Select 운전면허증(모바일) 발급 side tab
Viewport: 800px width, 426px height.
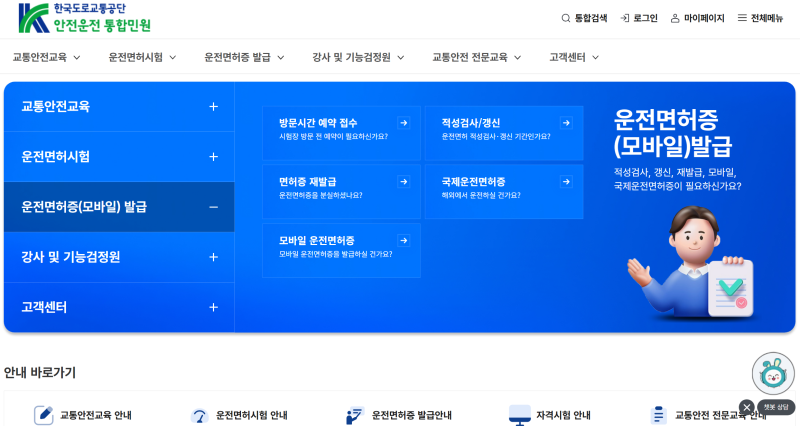pos(119,207)
